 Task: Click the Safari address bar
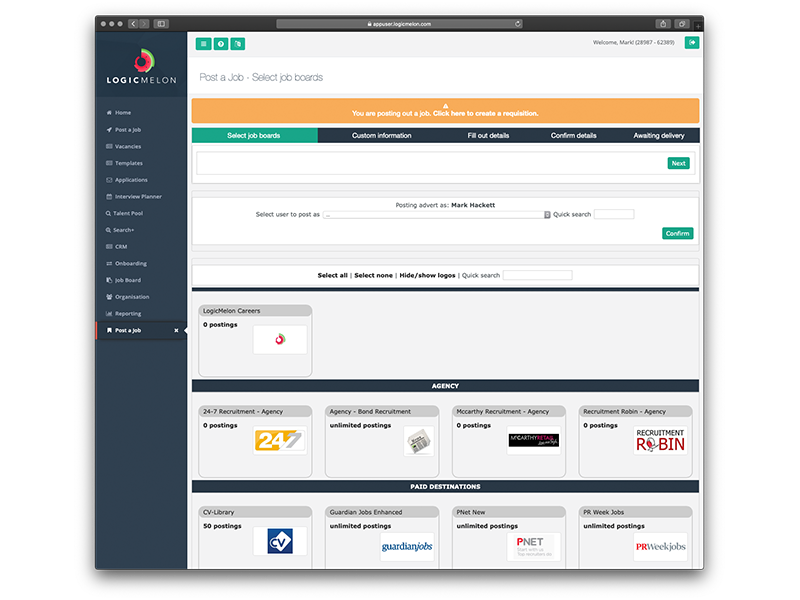point(399,23)
